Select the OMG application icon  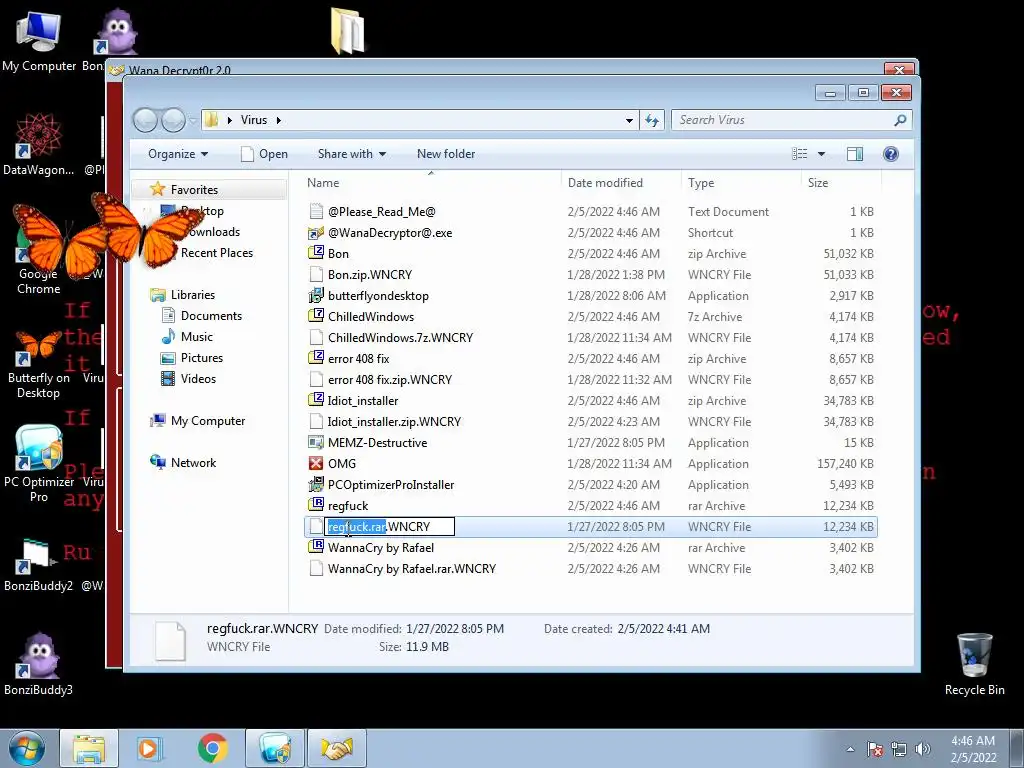tap(316, 463)
